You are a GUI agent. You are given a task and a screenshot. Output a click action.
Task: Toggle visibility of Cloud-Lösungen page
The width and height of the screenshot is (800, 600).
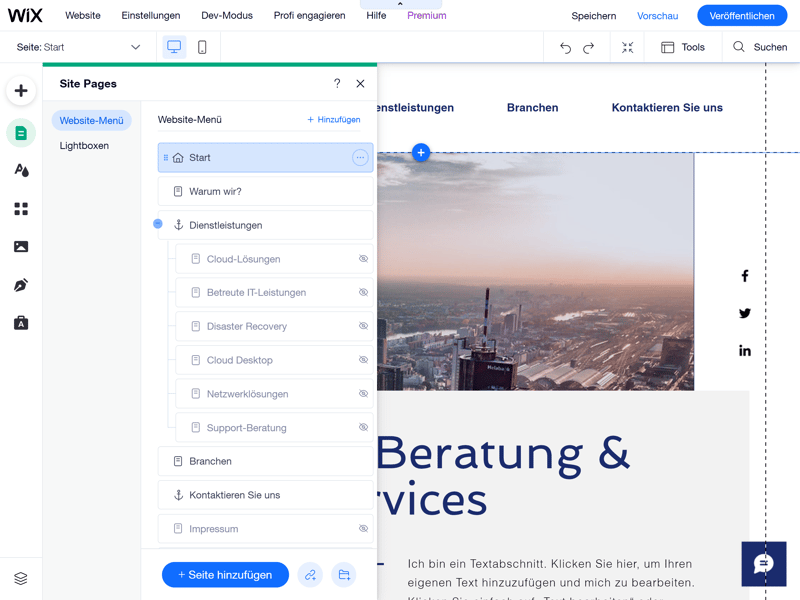pos(363,259)
